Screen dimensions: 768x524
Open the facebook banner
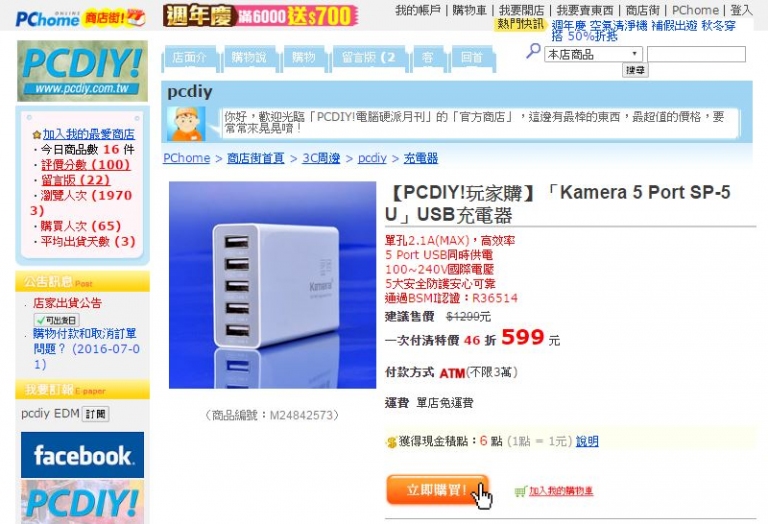coord(82,455)
